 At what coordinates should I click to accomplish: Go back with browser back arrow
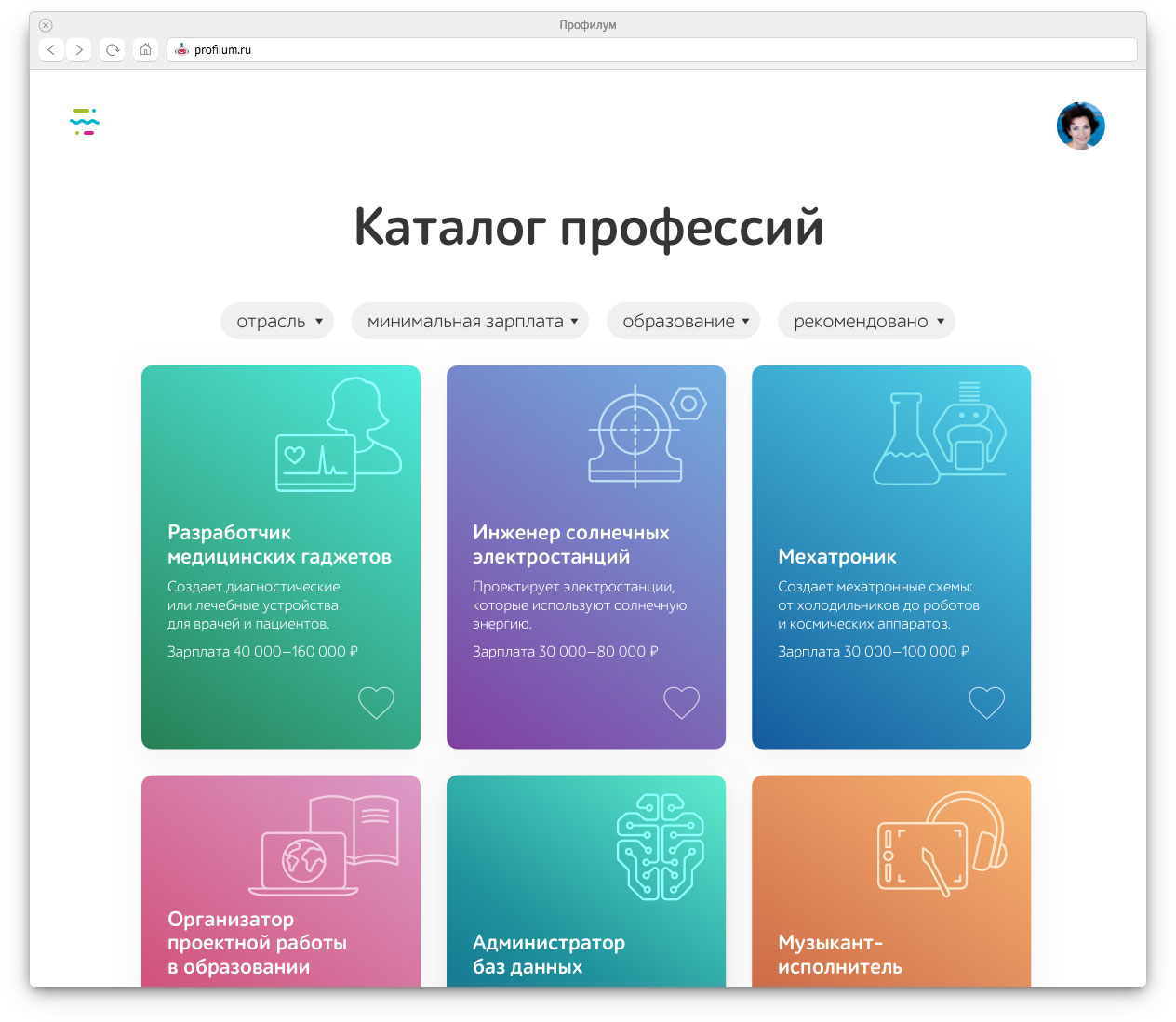[52, 50]
